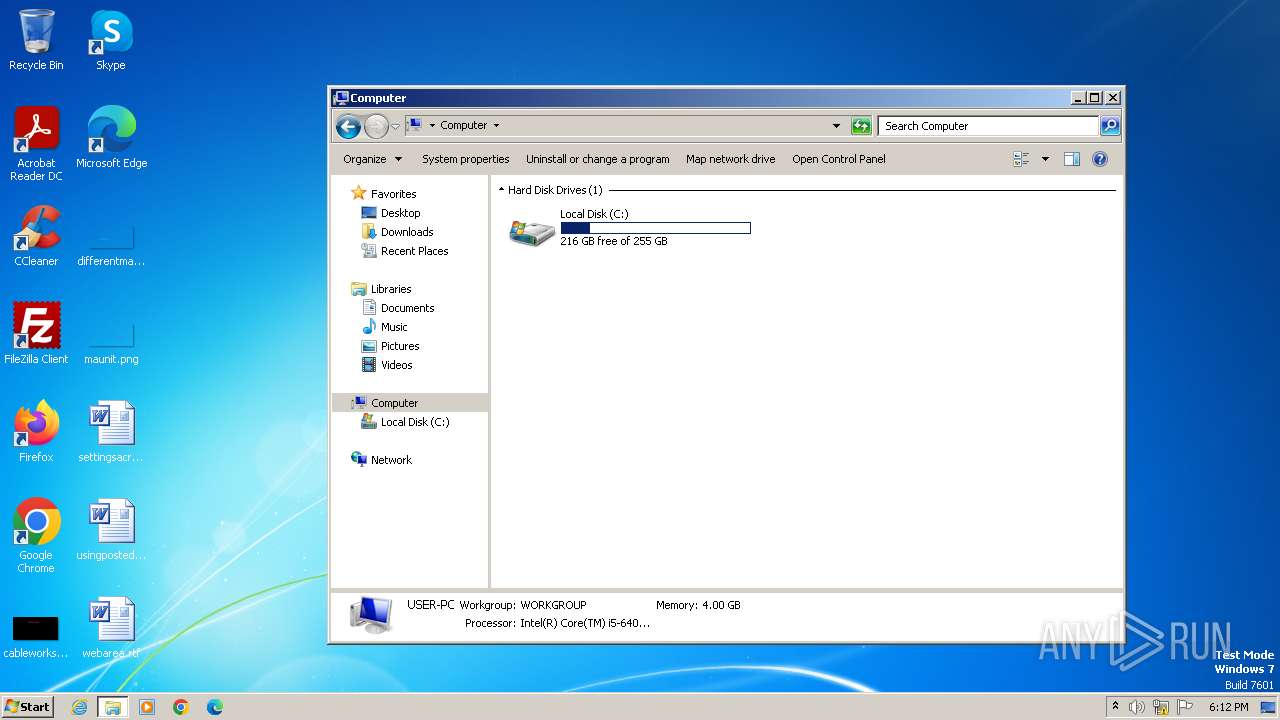Open the Videos library
The width and height of the screenshot is (1280, 720).
(396, 365)
